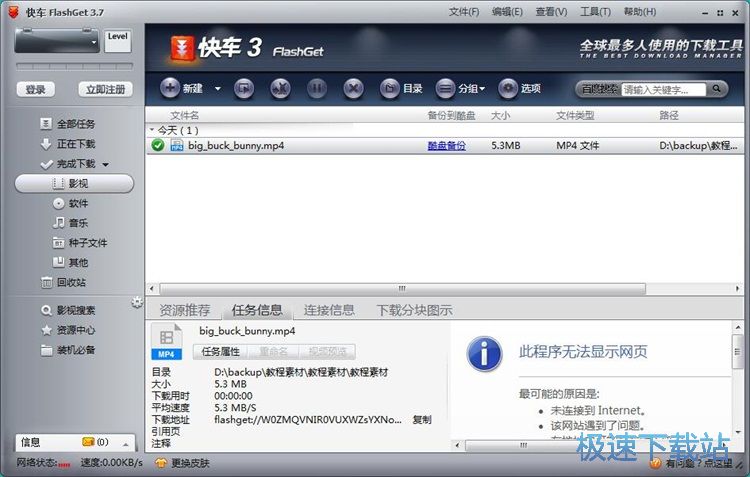
Task: Select big_buck_bunny.mp4 row in task list
Action: click(x=444, y=145)
